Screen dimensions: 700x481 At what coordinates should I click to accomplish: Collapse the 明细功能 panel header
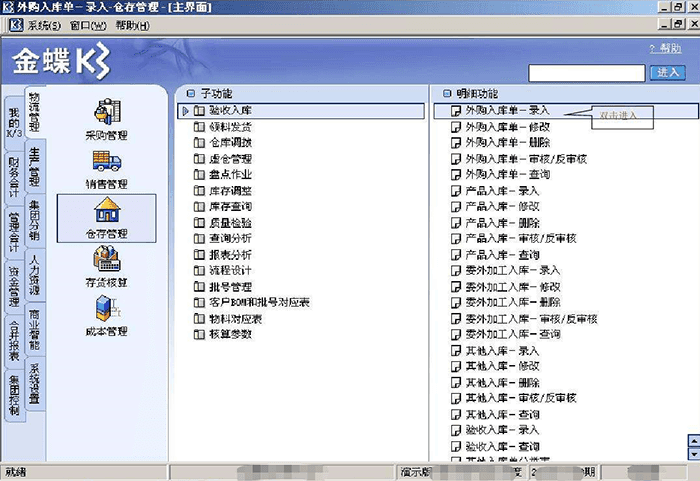447,93
